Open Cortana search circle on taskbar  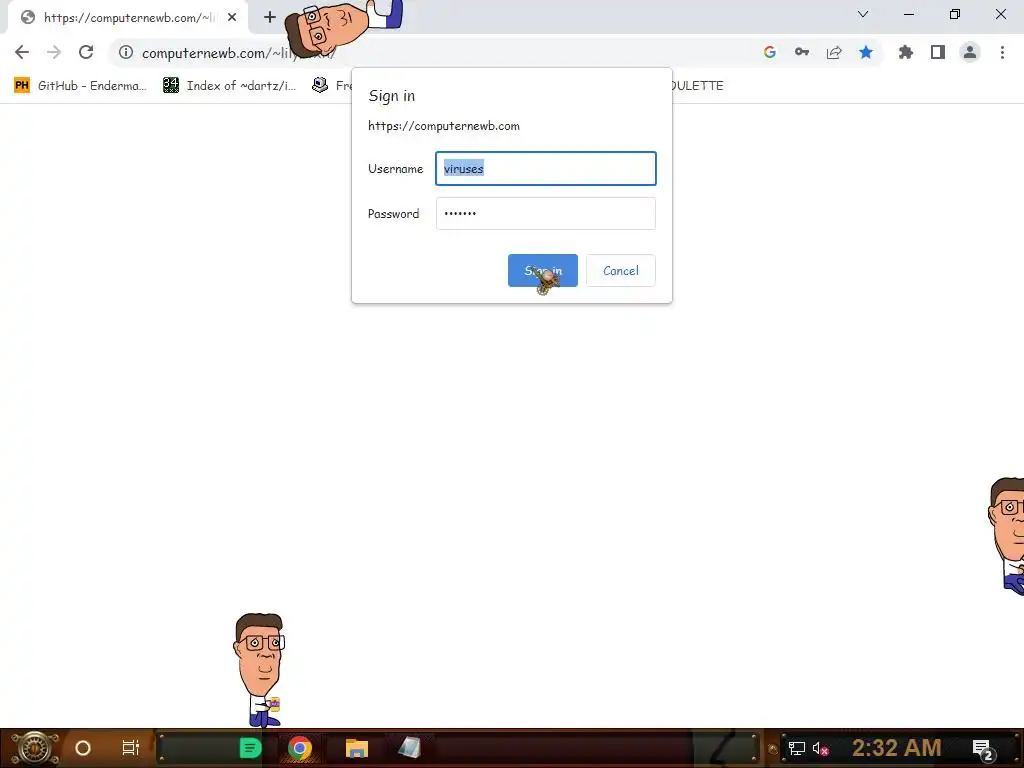83,748
